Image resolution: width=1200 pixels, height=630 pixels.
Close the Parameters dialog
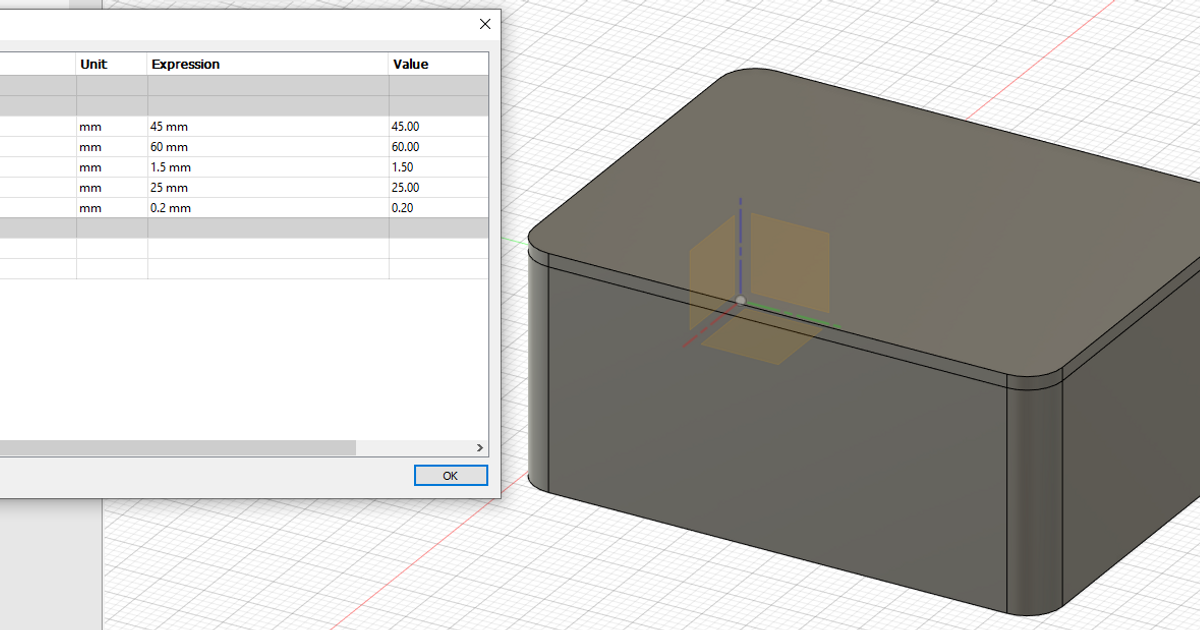485,24
